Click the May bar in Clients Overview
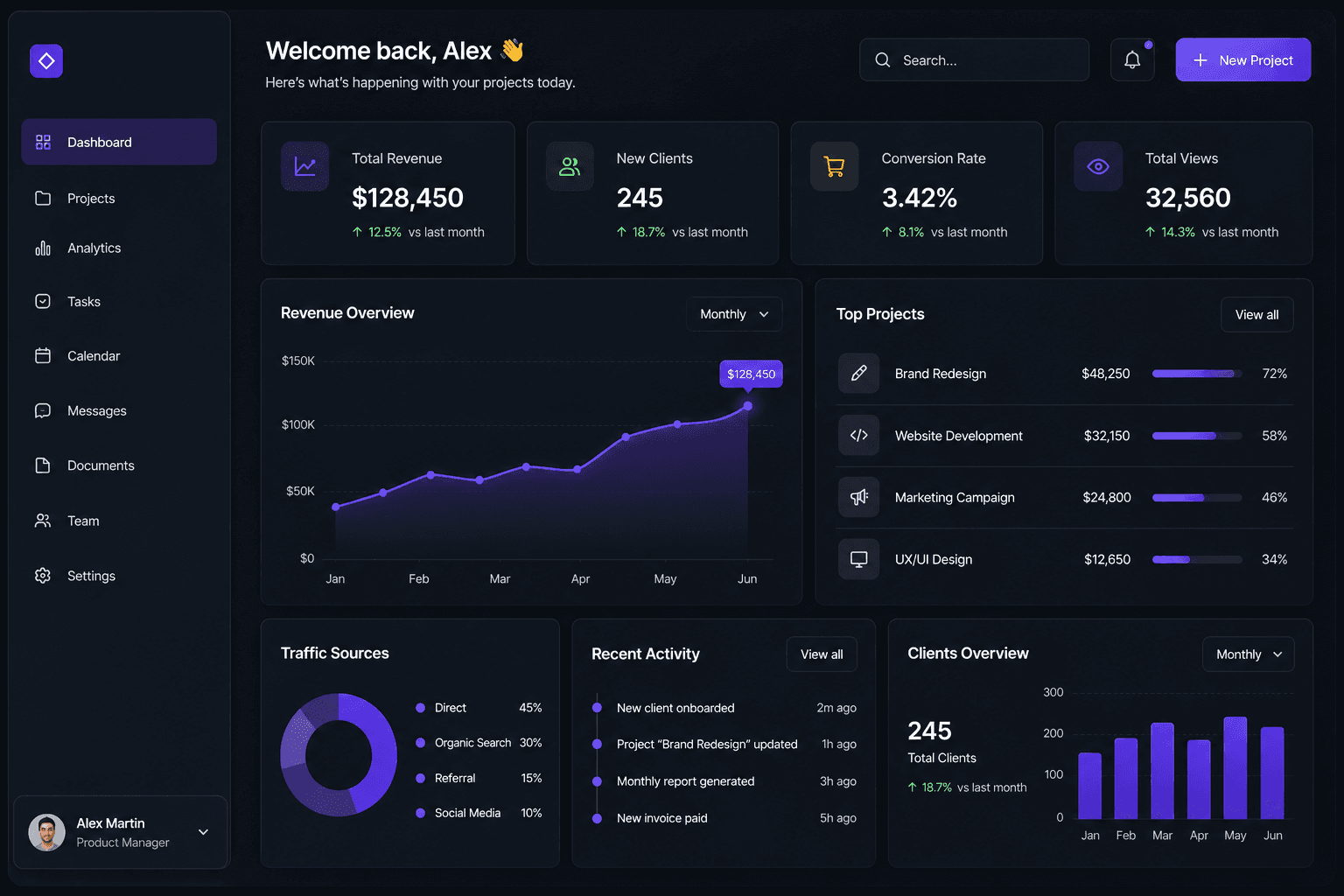1344x896 pixels. pyautogui.click(x=1235, y=768)
